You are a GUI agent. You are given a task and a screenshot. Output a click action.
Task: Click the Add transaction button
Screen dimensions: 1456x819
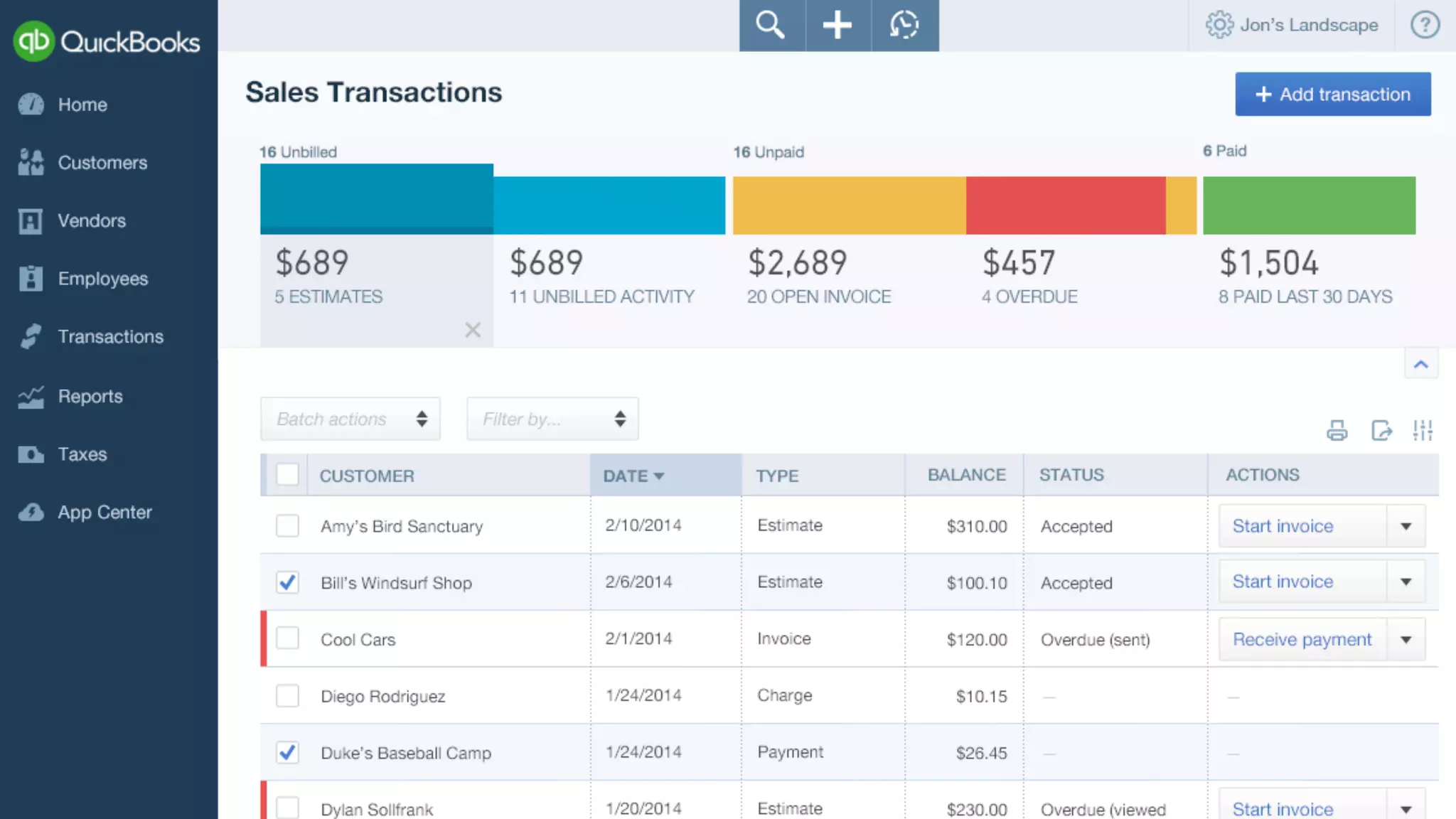coord(1332,94)
